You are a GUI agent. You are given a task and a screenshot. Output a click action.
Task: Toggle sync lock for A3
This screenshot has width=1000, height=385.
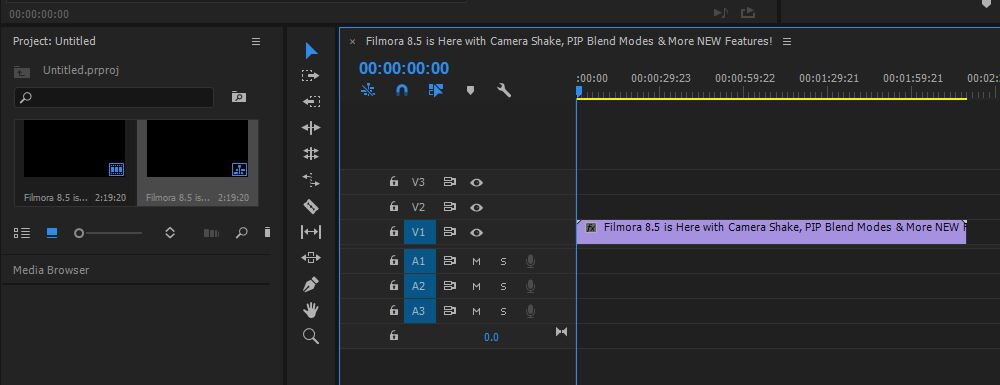tap(450, 311)
